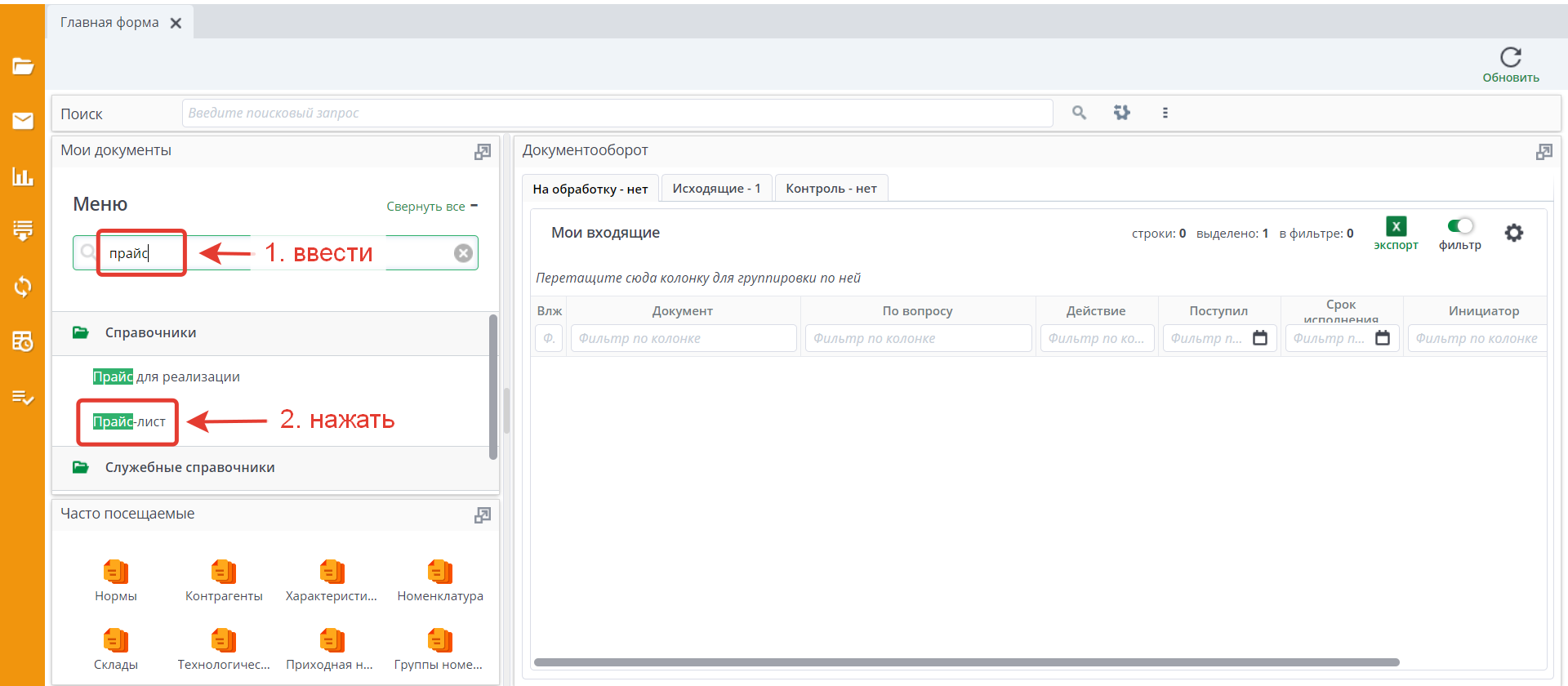Click the Обновить refresh icon

pos(1510,57)
